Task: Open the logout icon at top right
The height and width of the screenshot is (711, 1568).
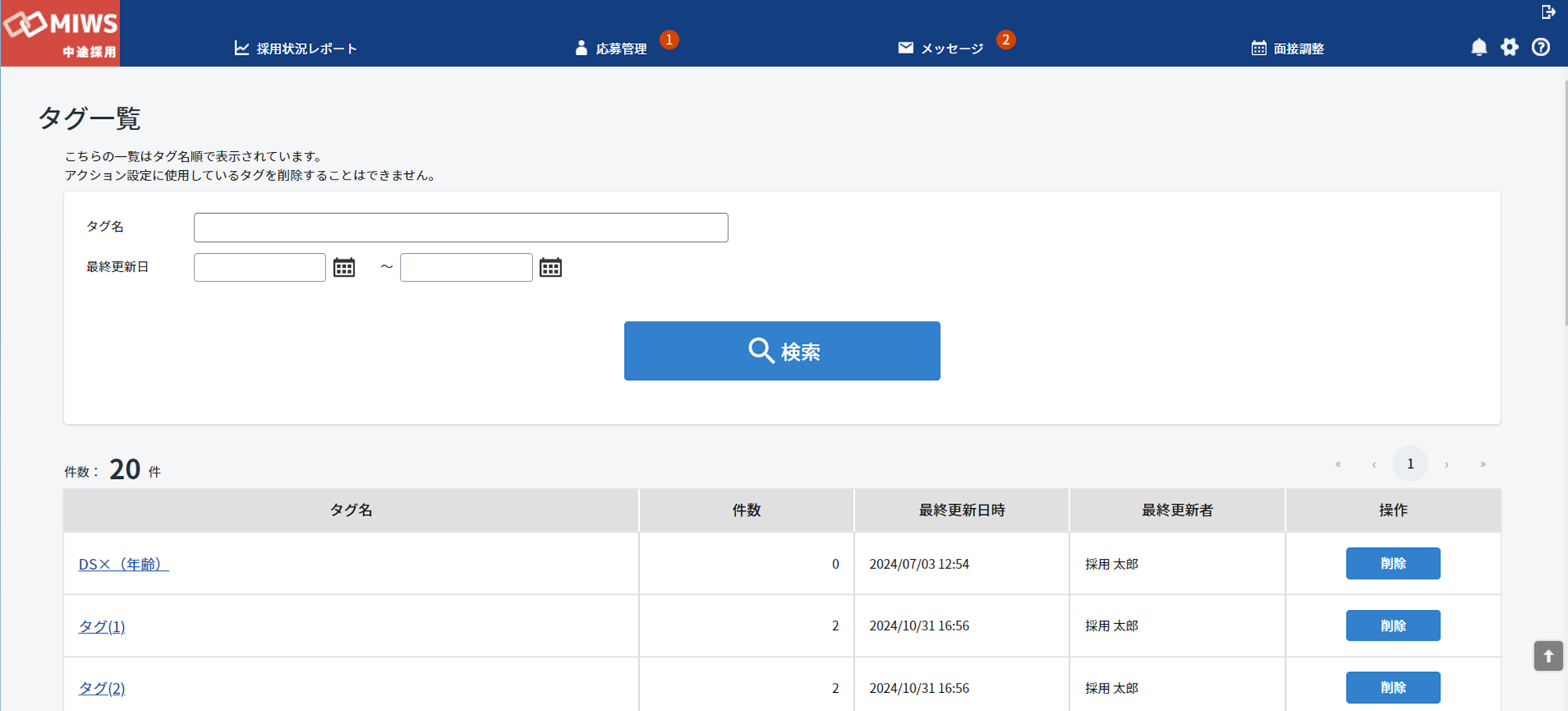Action: coord(1548,12)
